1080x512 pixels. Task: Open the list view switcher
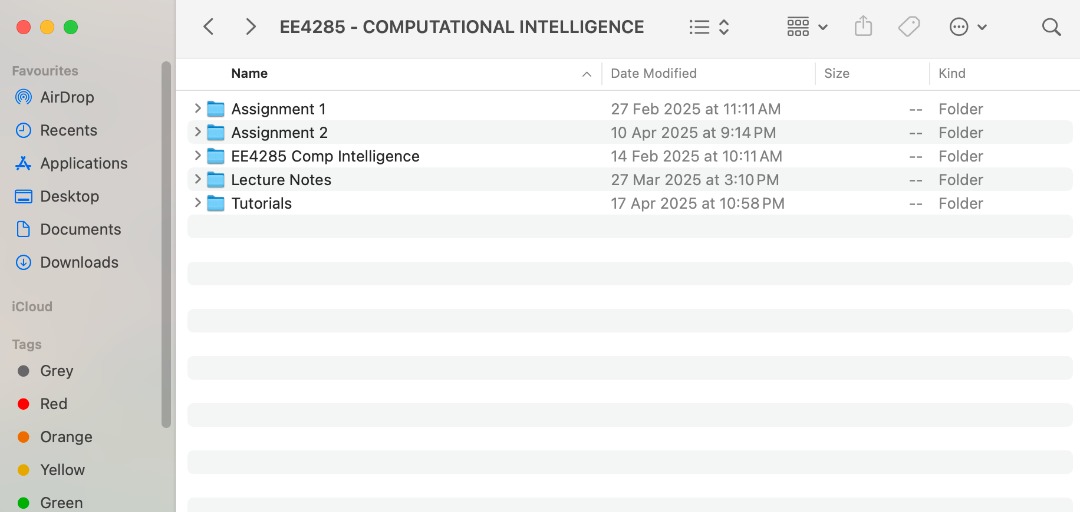click(x=709, y=27)
